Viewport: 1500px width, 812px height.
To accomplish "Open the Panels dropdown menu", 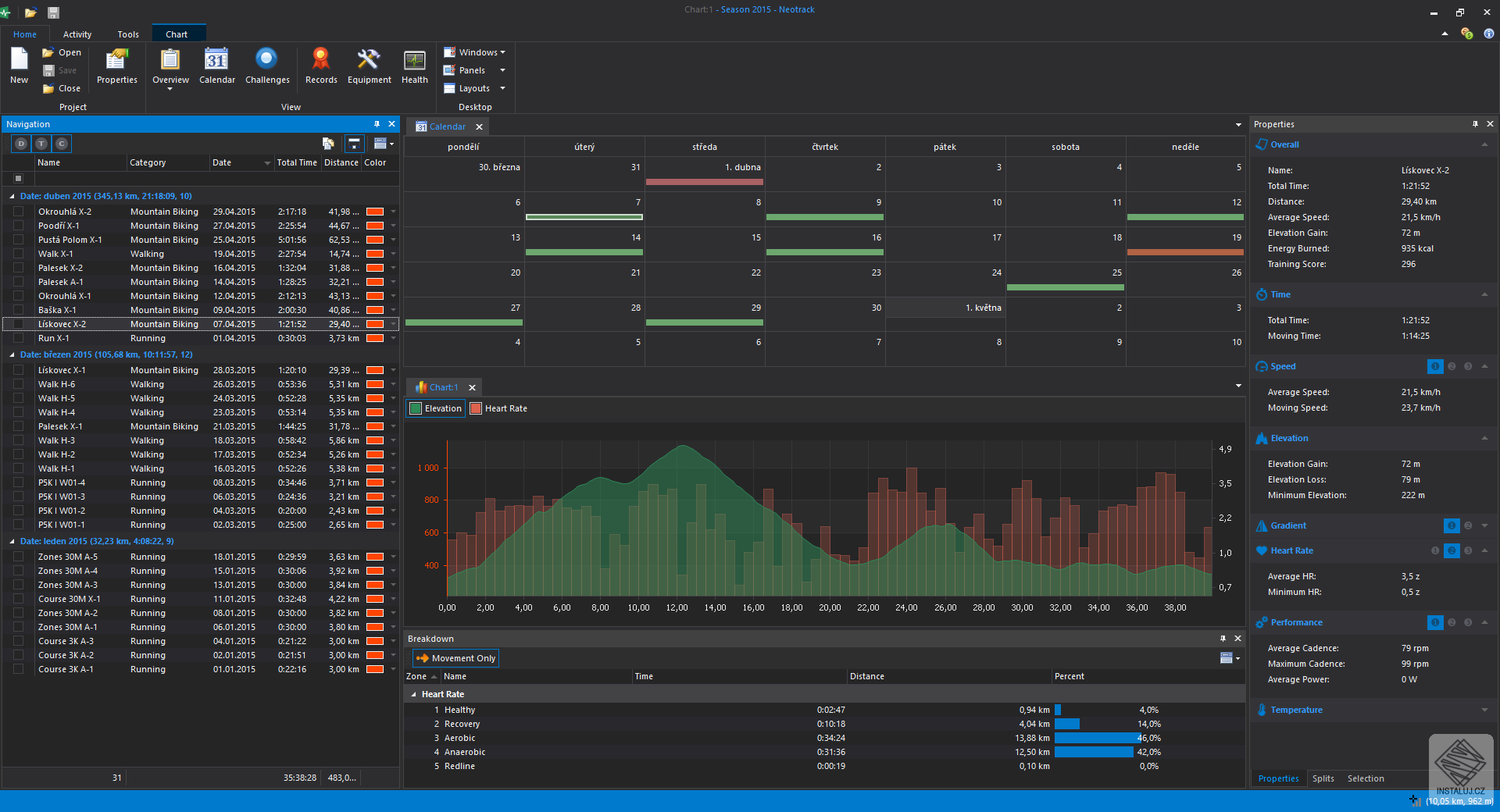I will (x=475, y=70).
